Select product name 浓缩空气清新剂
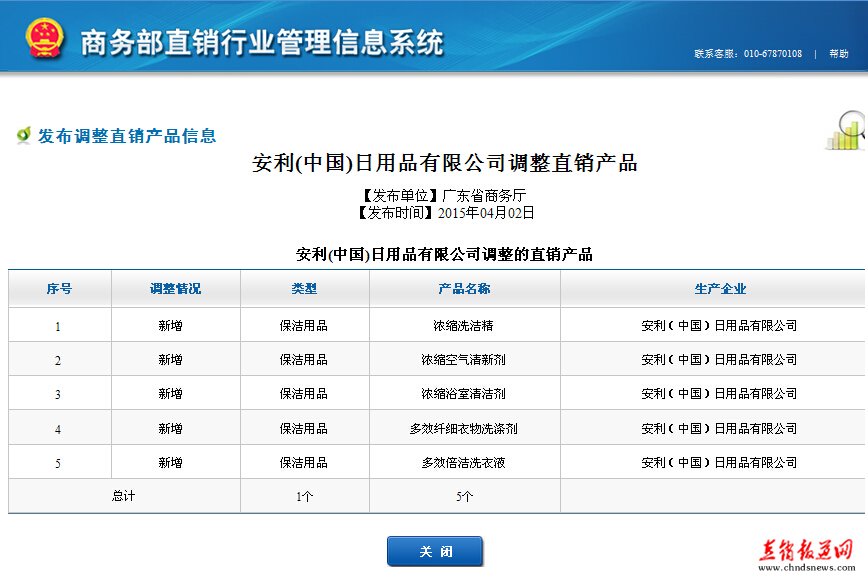 click(463, 360)
